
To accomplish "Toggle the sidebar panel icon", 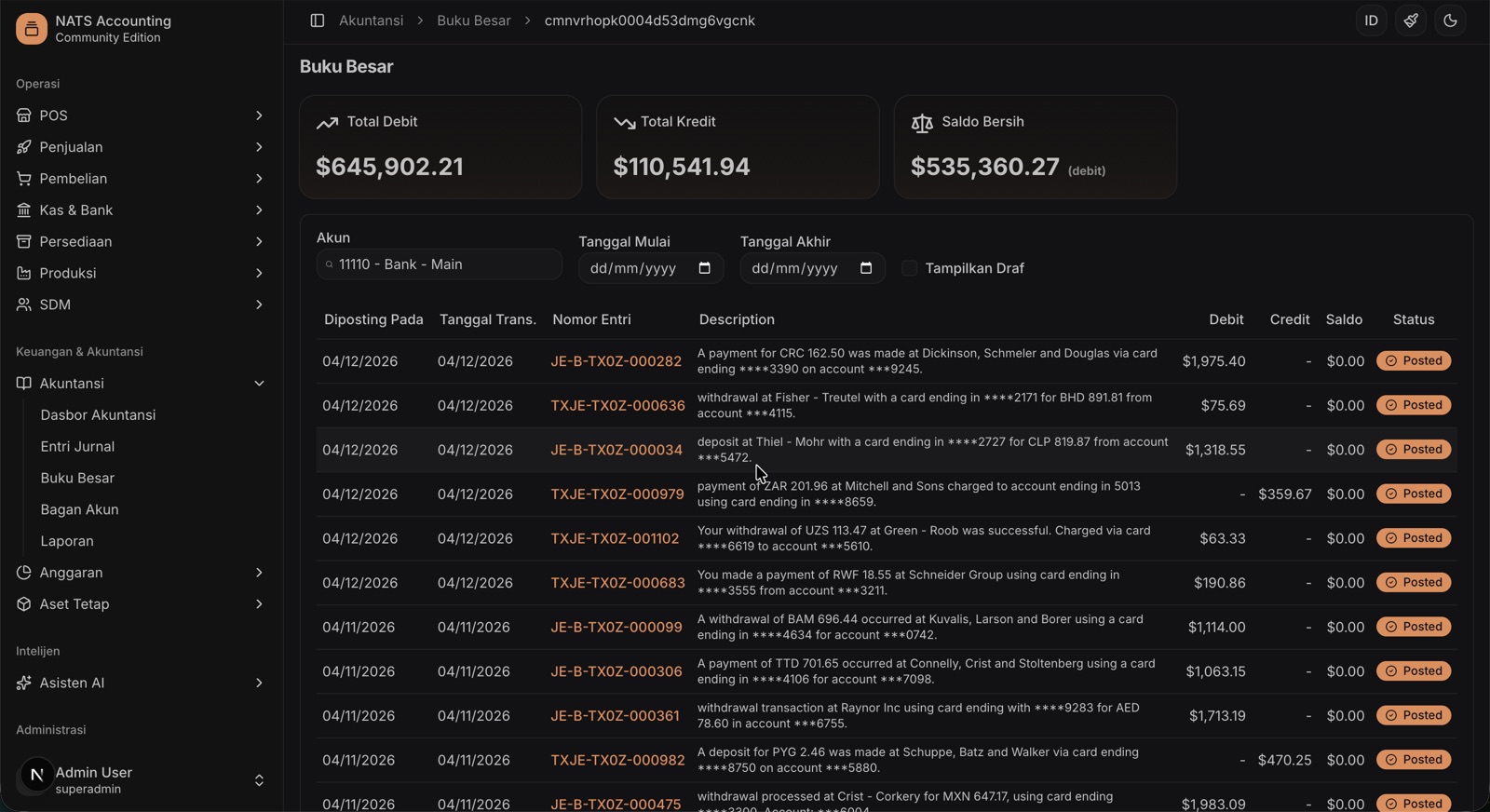I will tap(318, 20).
